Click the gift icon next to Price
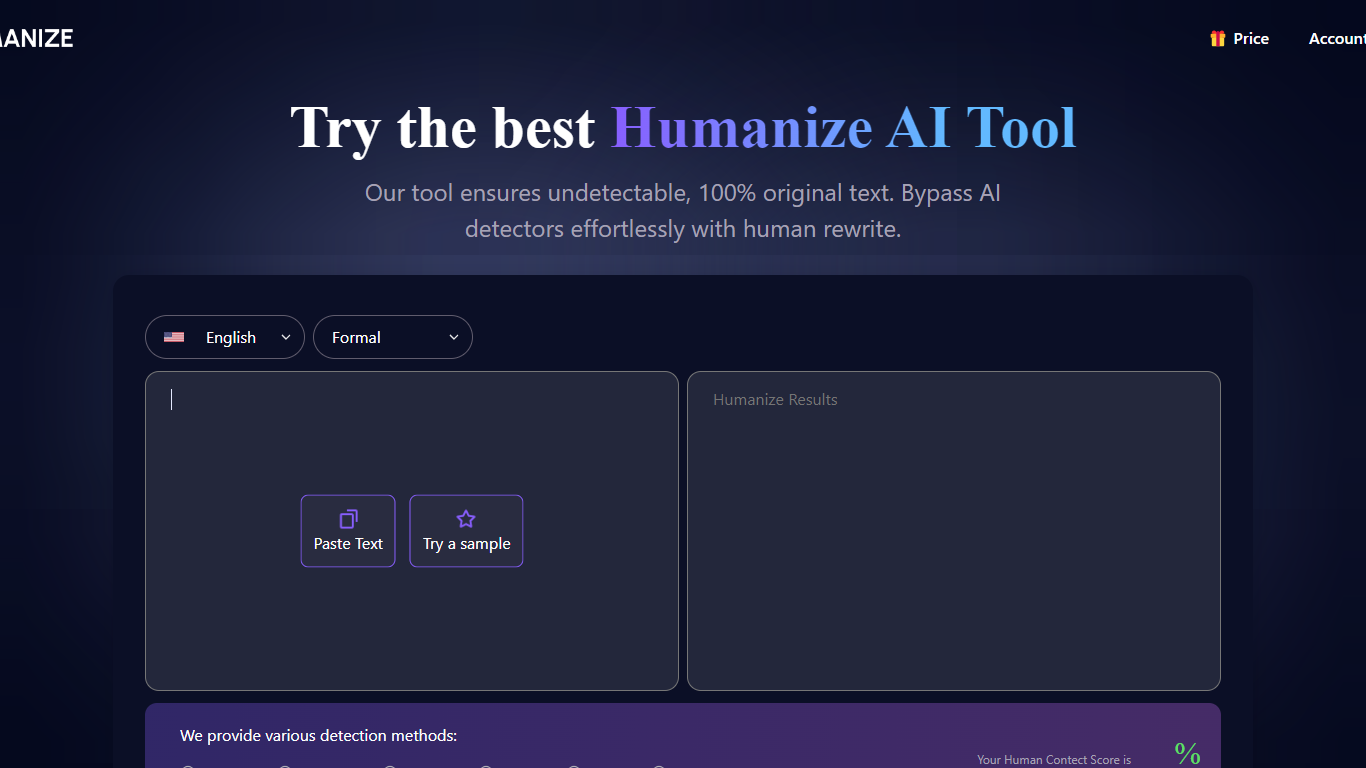The image size is (1366, 768). click(1217, 38)
